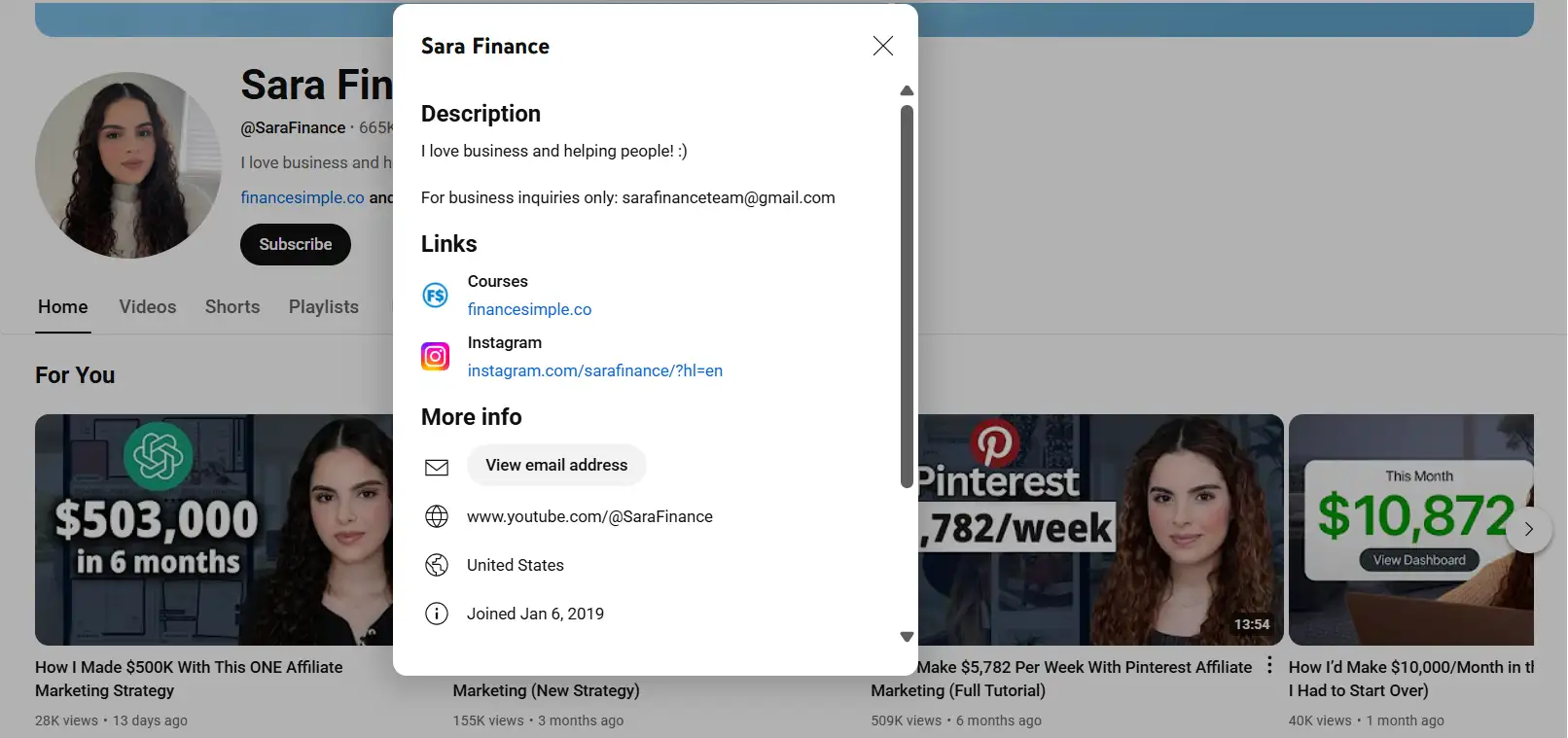Click next arrow on For You carousel

tap(1529, 529)
